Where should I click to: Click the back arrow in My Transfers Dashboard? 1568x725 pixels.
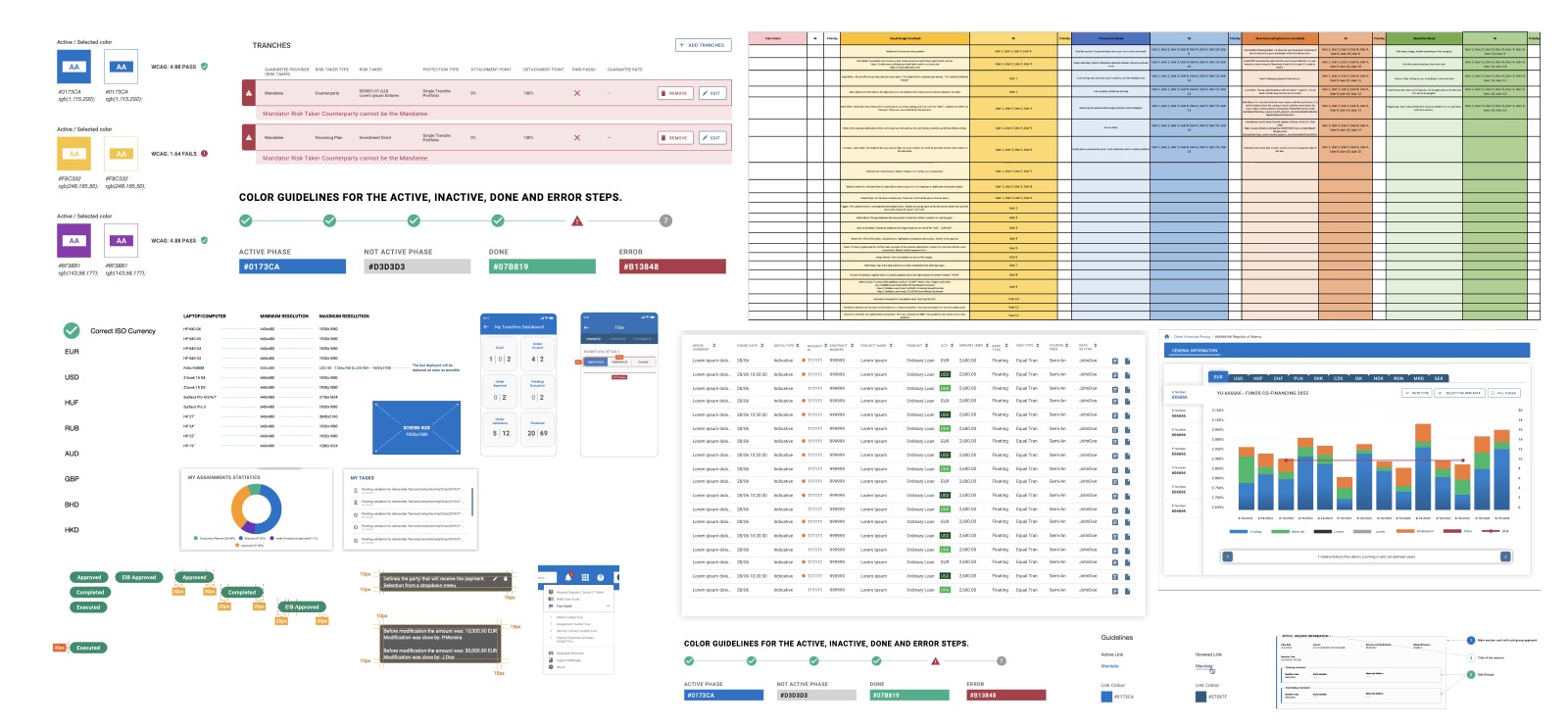point(486,327)
